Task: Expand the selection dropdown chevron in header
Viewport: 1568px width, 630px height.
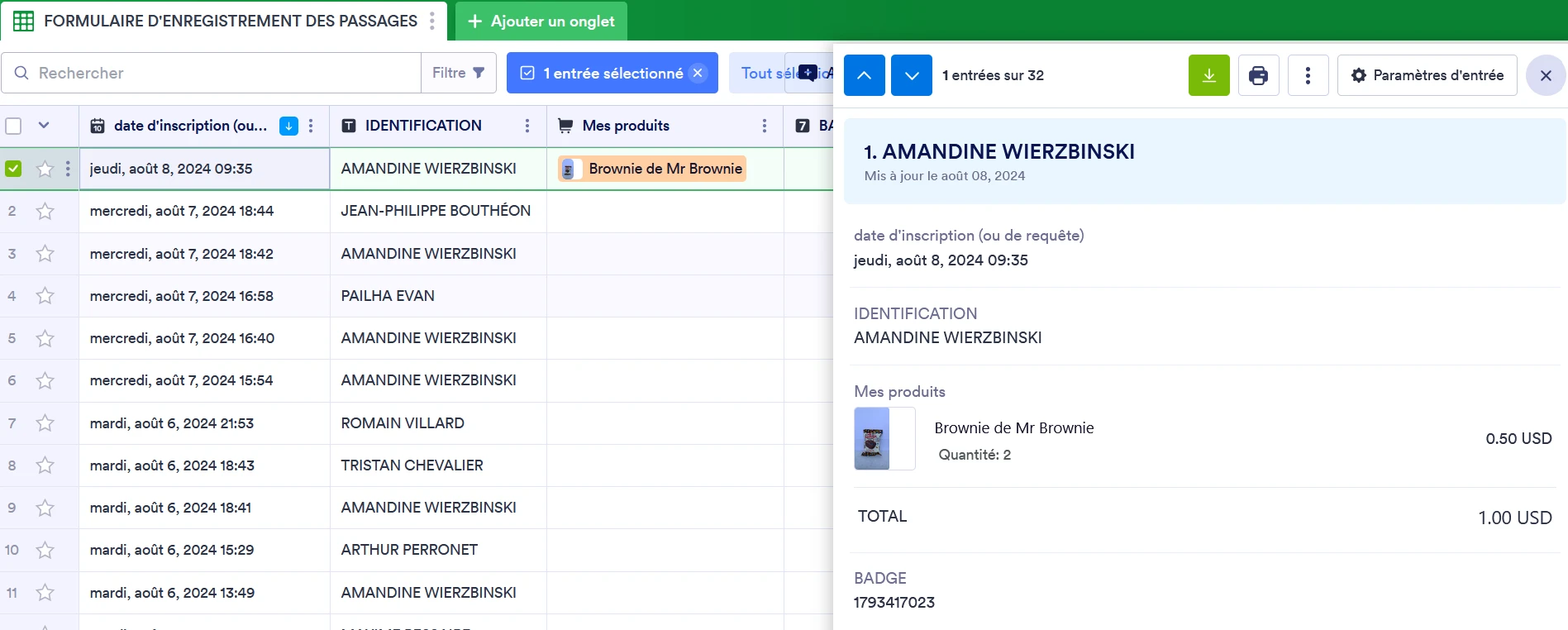Action: [44, 126]
